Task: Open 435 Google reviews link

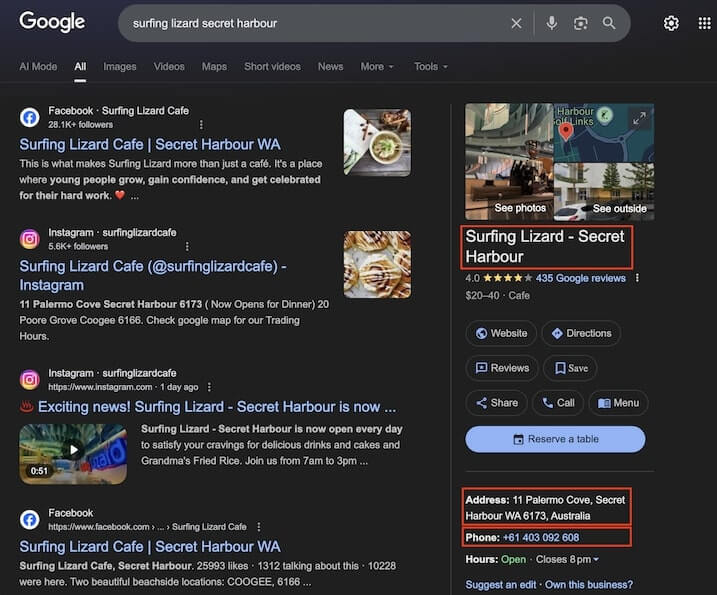Action: 581,278
